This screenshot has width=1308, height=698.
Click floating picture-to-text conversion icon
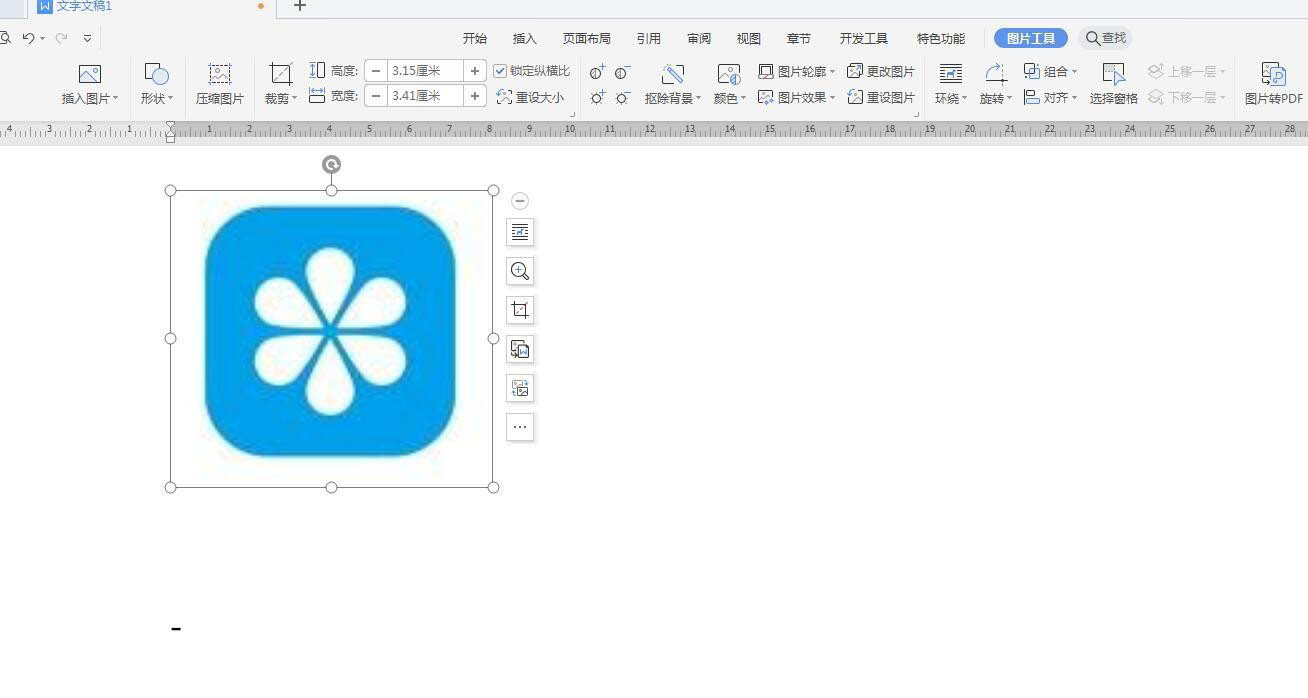tap(520, 349)
